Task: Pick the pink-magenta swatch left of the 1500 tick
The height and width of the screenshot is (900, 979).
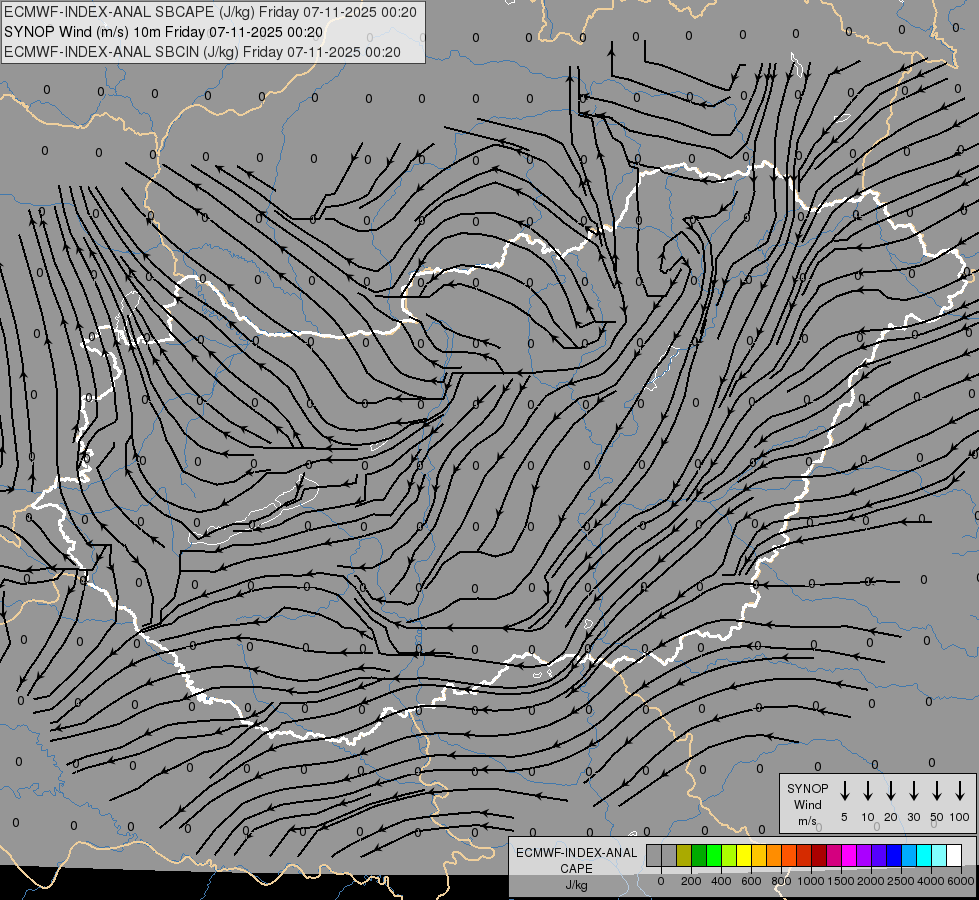Action: point(835,856)
